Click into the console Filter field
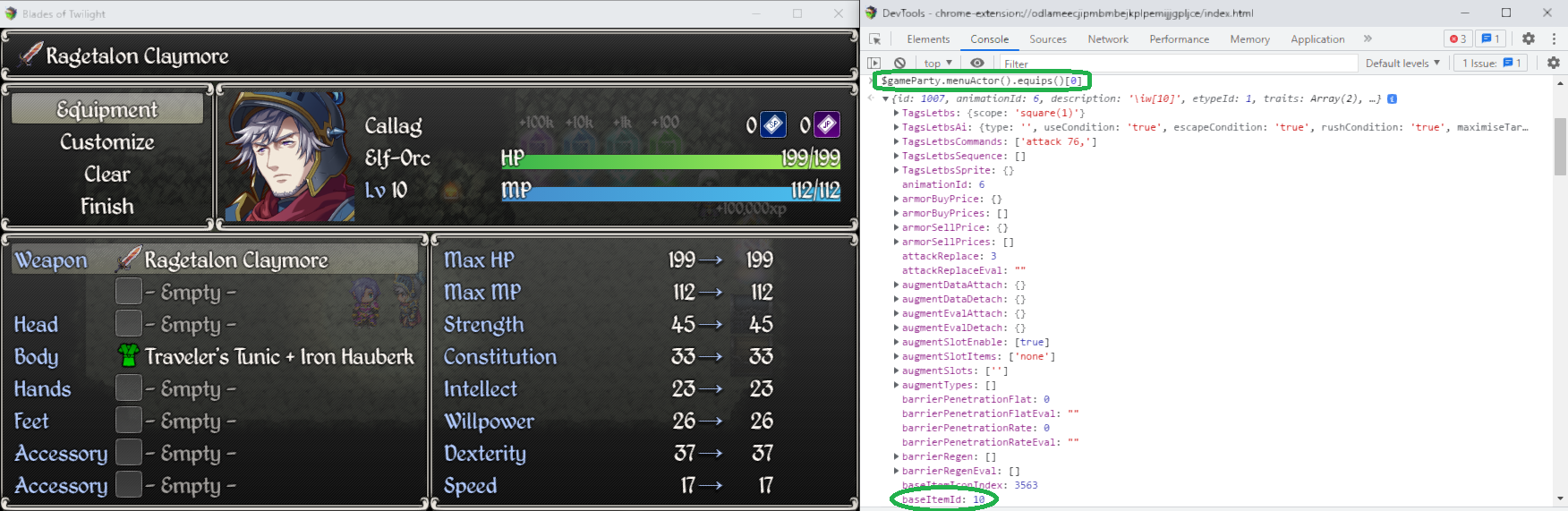 click(1178, 64)
